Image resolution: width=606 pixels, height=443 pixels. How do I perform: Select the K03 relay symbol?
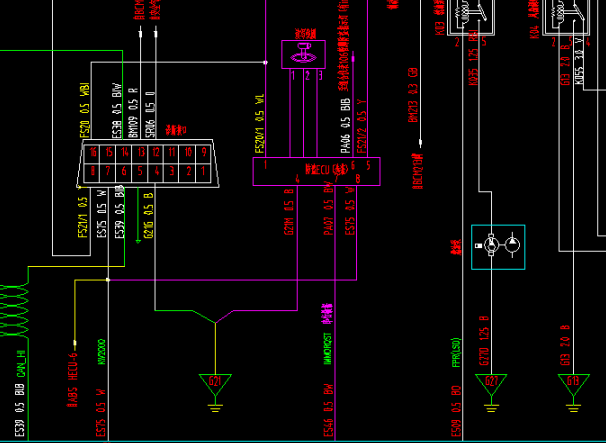pos(470,17)
